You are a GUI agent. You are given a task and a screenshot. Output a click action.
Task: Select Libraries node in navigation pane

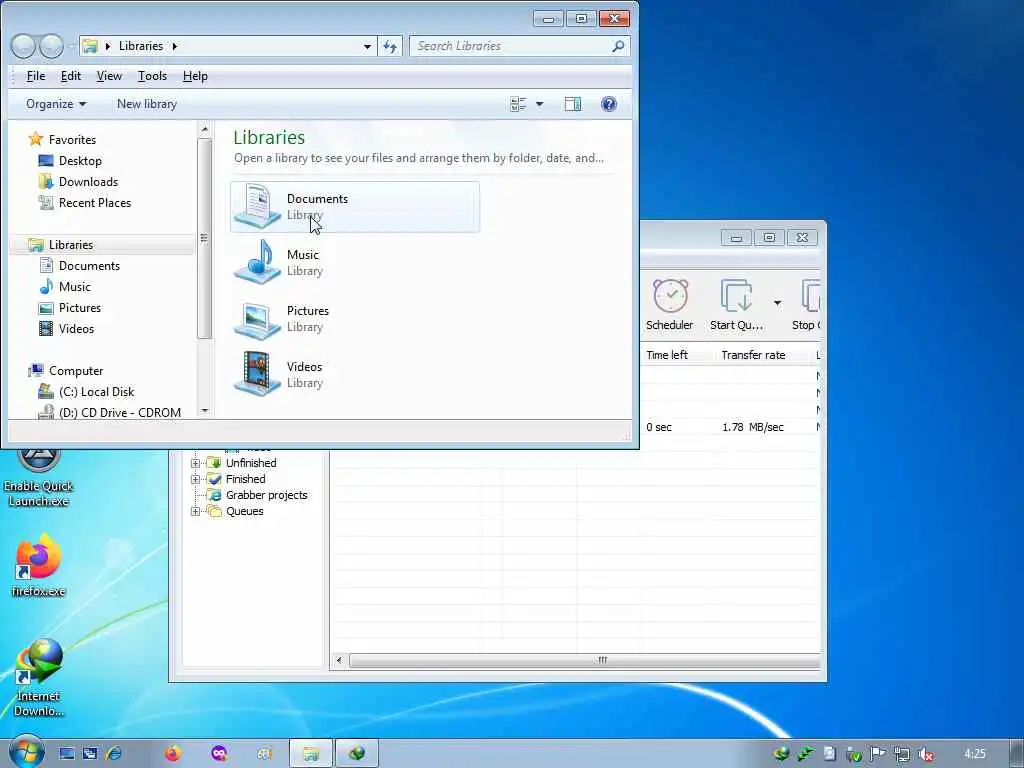pyautogui.click(x=61, y=244)
